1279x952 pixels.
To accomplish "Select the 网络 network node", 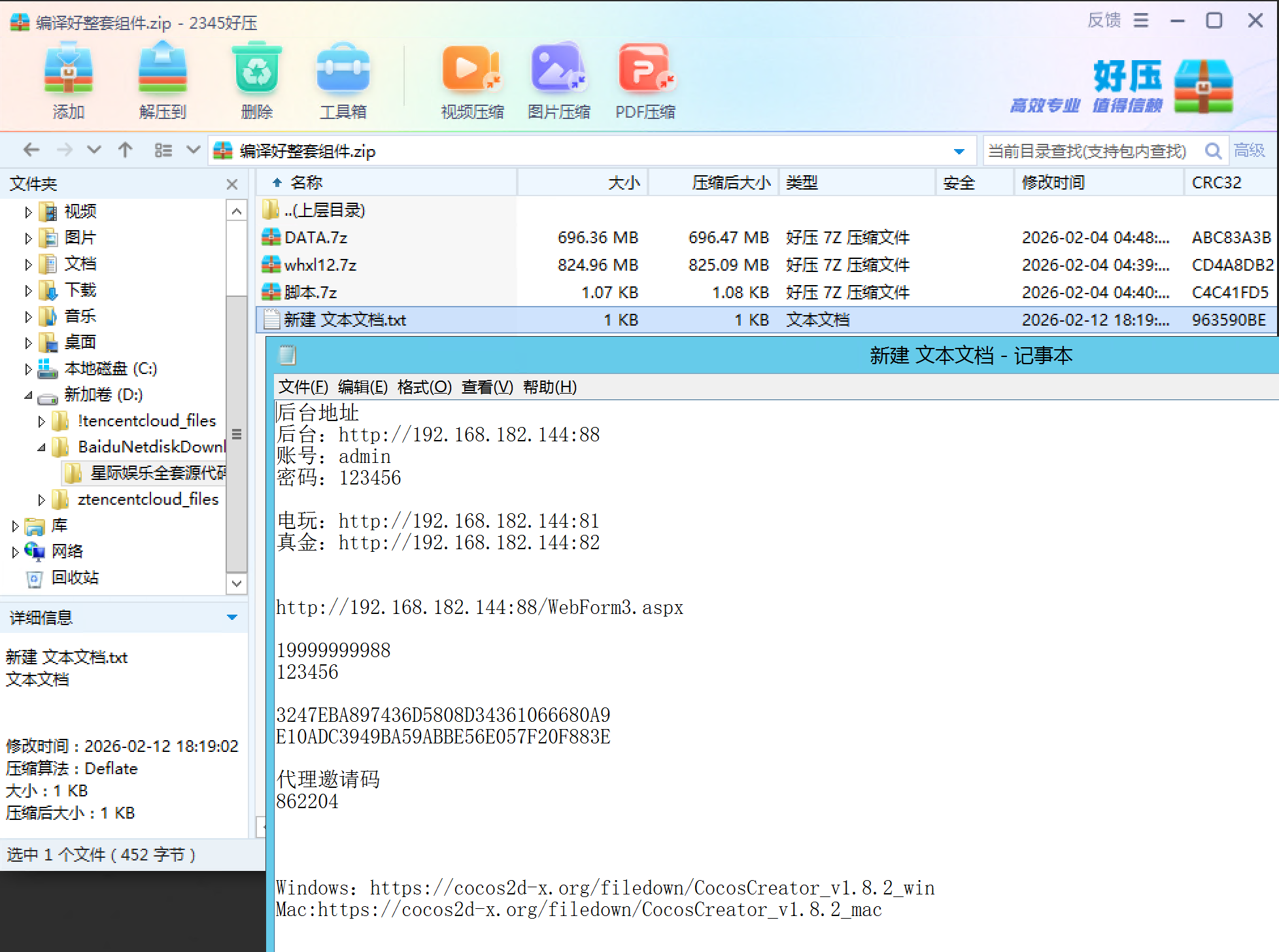I will click(x=67, y=551).
